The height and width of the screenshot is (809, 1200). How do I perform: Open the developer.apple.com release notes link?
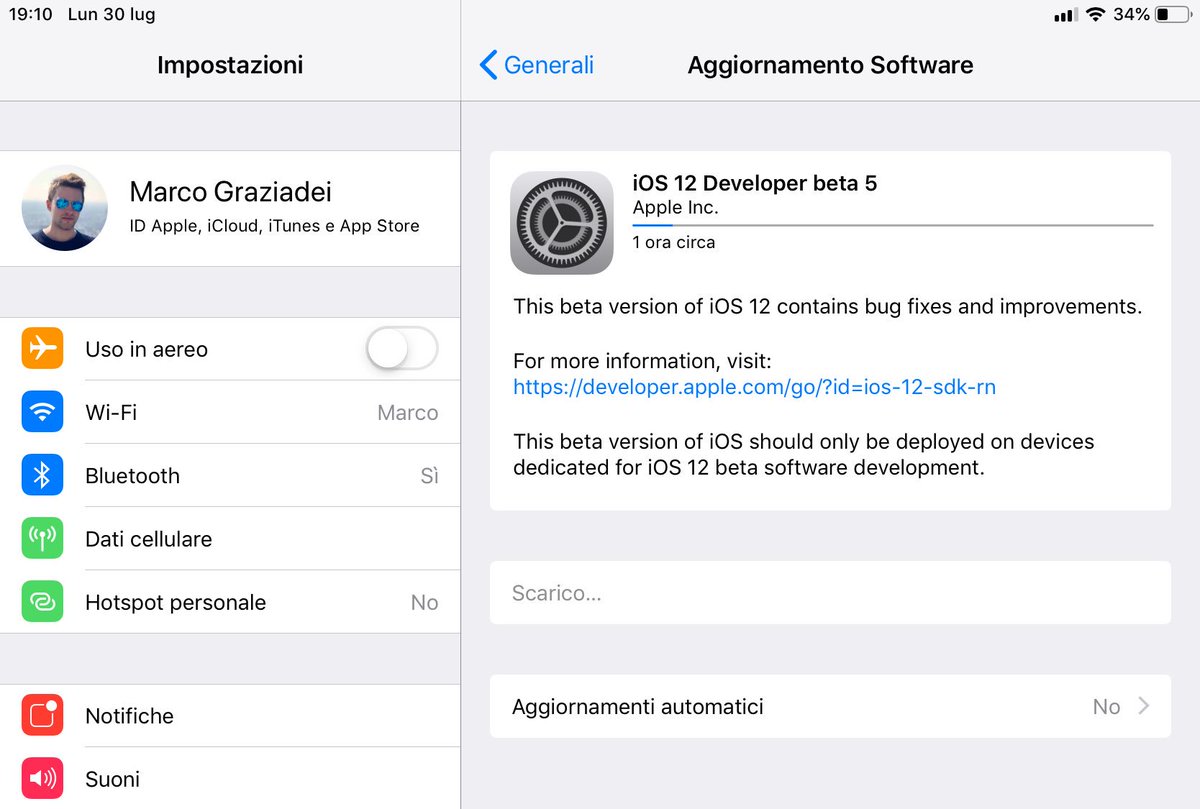pyautogui.click(x=754, y=386)
